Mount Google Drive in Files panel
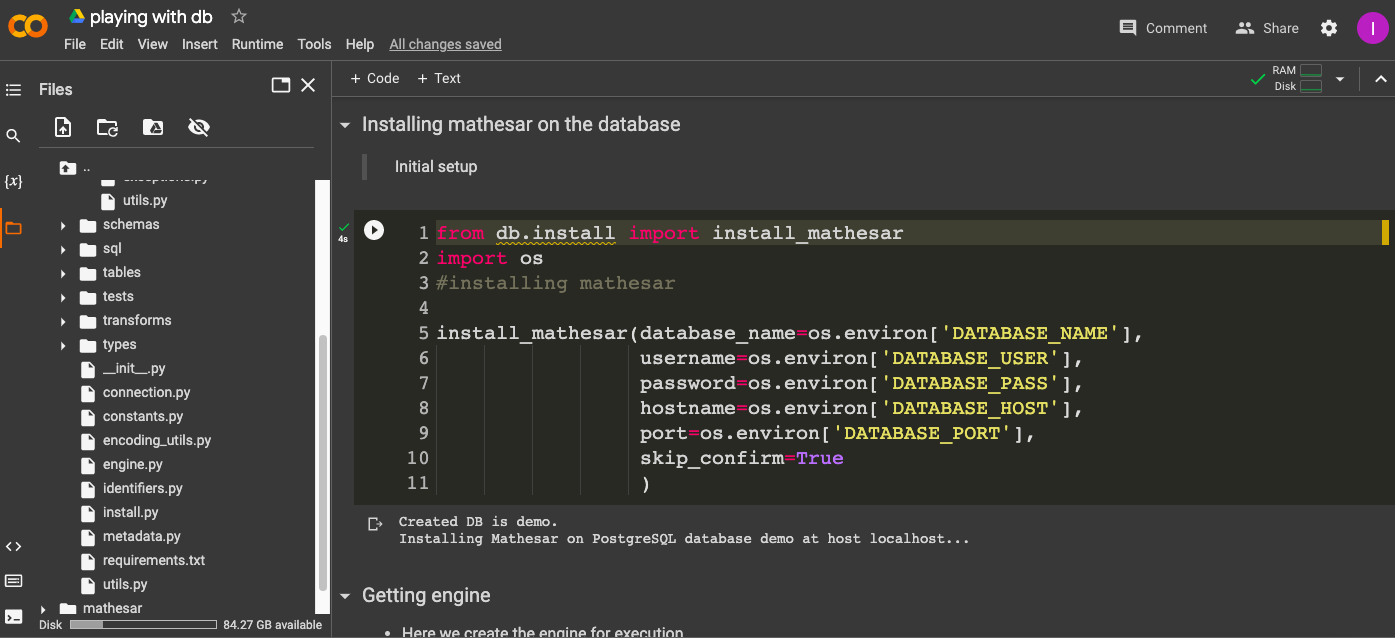Viewport: 1395px width, 638px height. point(152,127)
